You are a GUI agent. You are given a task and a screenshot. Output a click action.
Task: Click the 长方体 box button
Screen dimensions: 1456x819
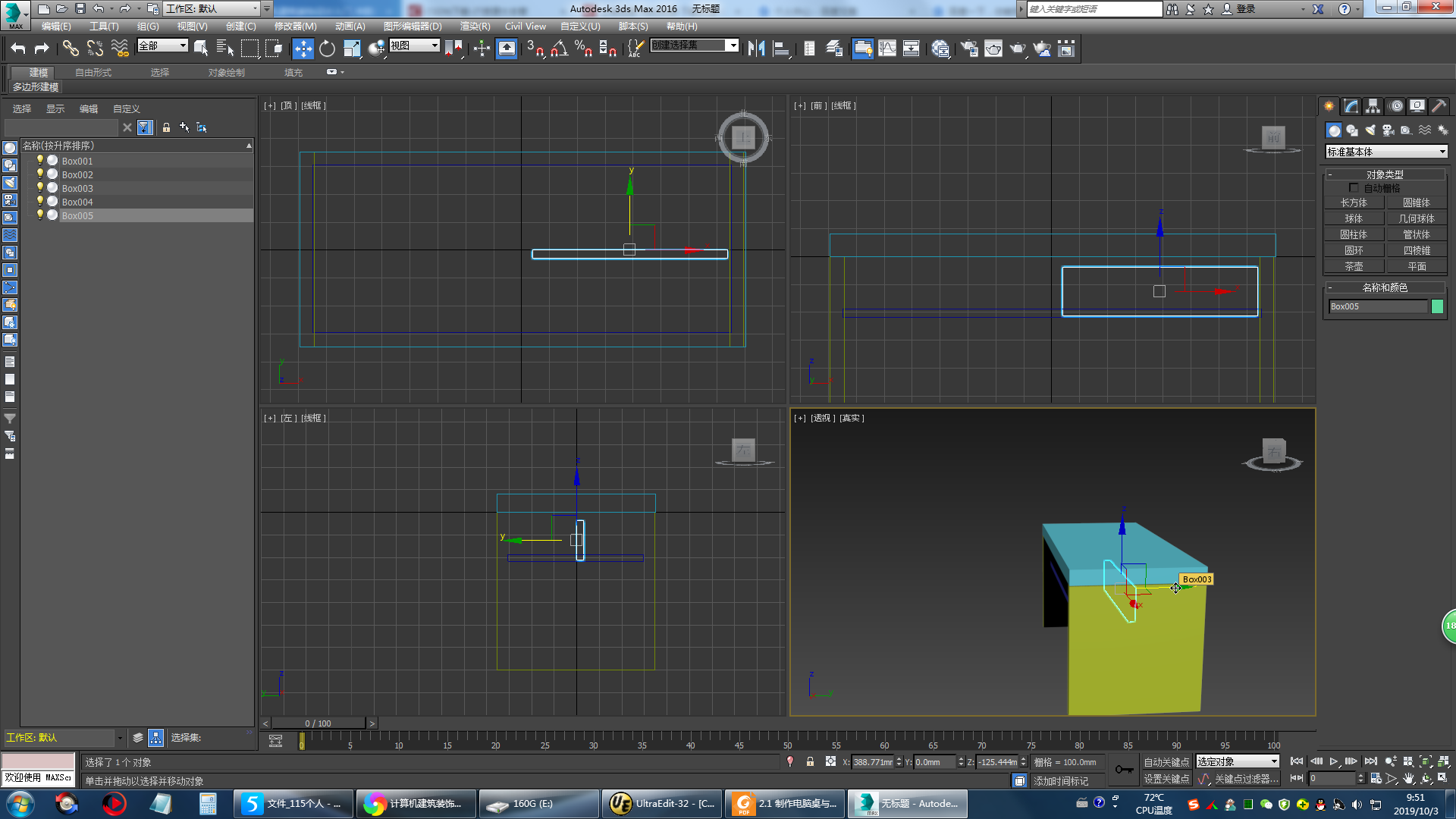pyautogui.click(x=1354, y=202)
